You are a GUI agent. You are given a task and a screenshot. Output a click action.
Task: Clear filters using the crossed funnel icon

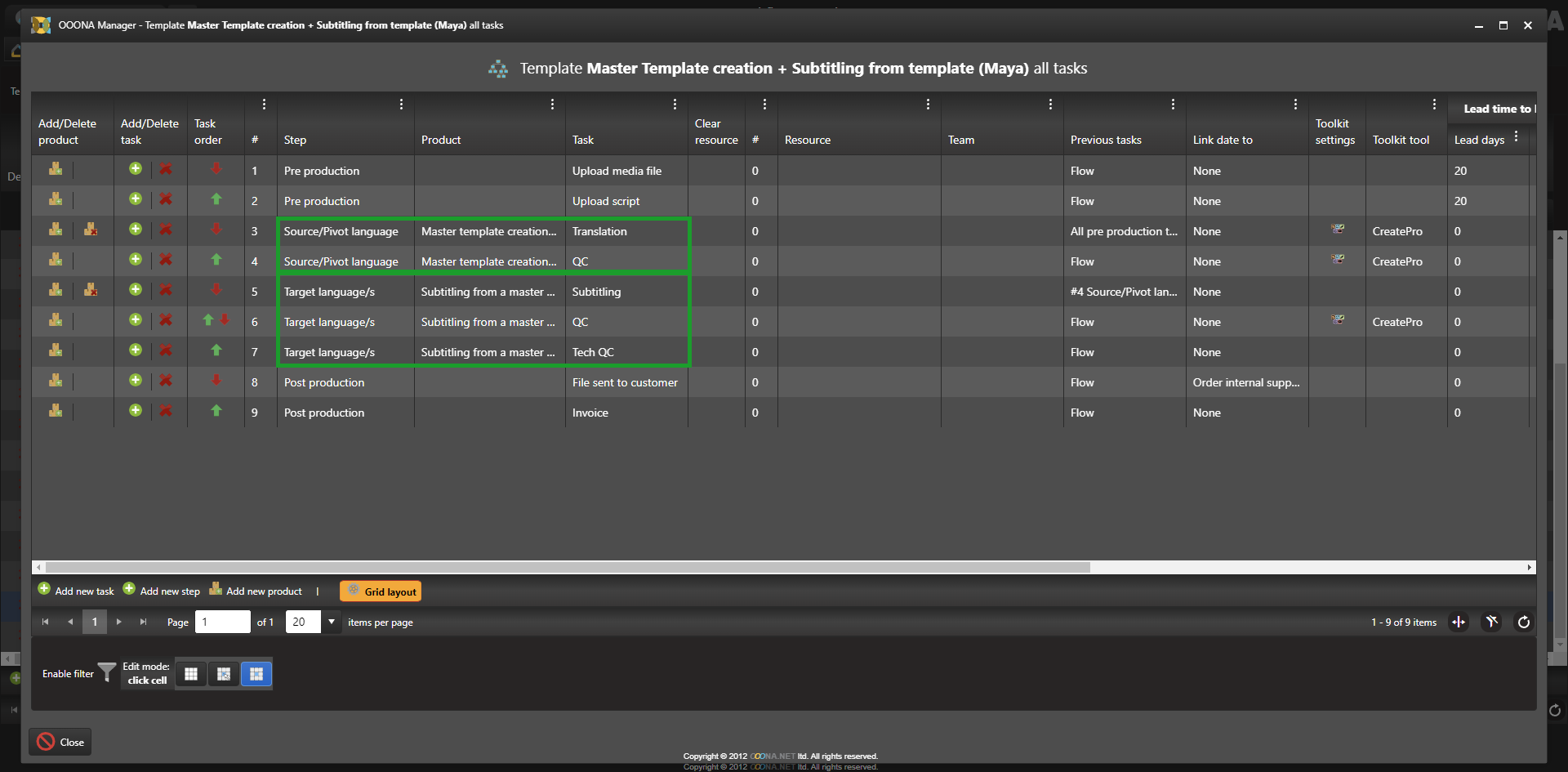pyautogui.click(x=1491, y=623)
